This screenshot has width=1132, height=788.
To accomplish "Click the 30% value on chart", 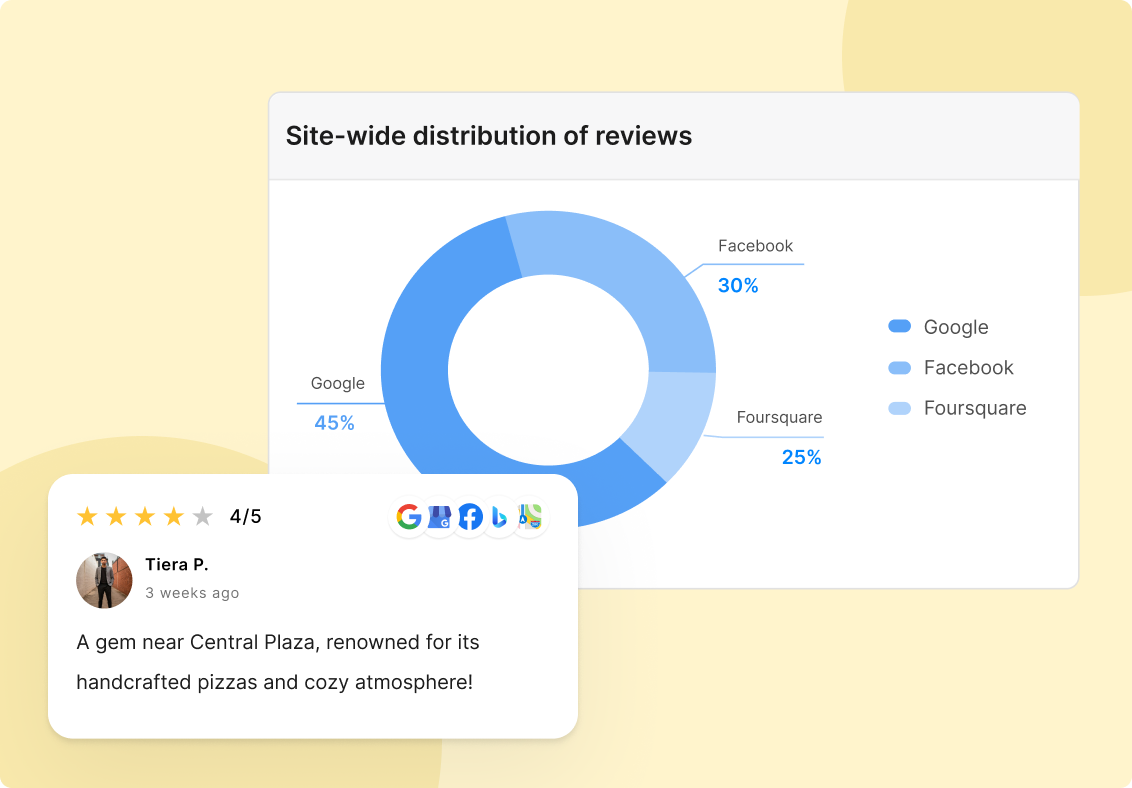I will pos(738,286).
